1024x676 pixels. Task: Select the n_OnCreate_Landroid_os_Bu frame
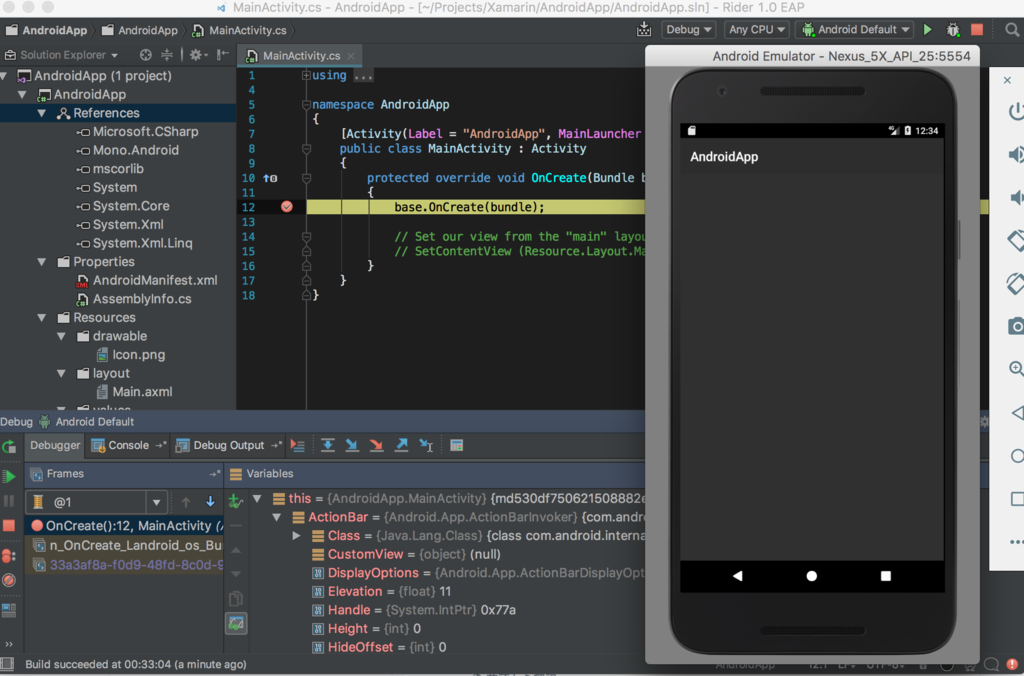tap(125, 545)
